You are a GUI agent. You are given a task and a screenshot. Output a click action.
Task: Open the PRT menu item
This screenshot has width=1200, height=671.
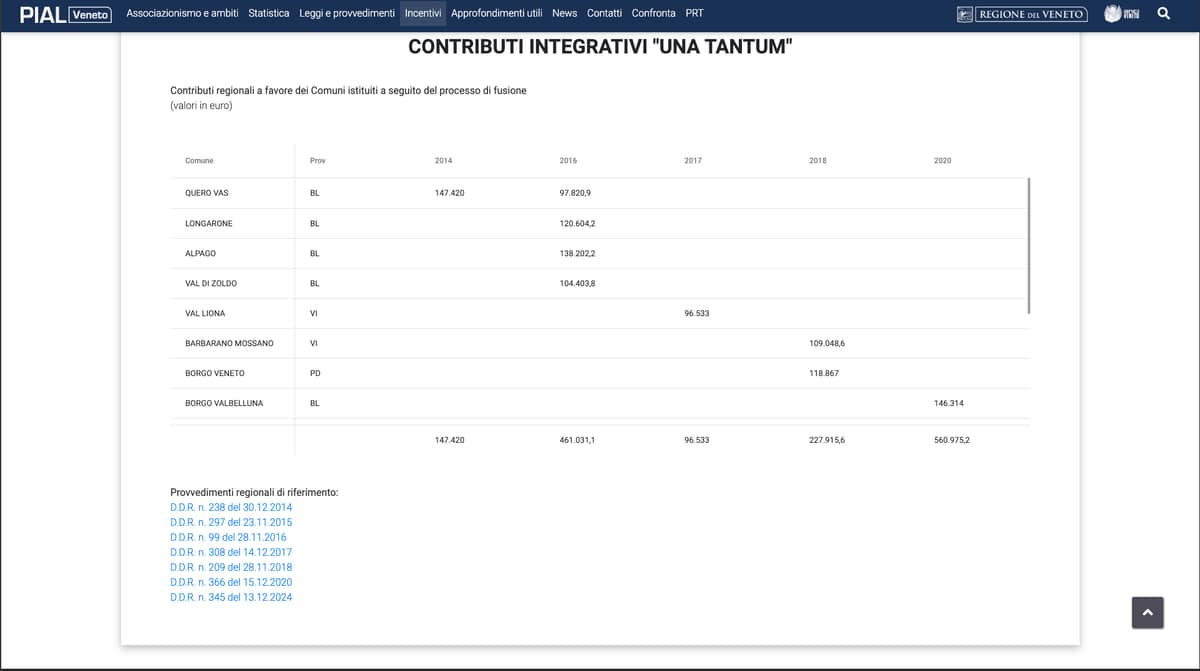click(694, 13)
